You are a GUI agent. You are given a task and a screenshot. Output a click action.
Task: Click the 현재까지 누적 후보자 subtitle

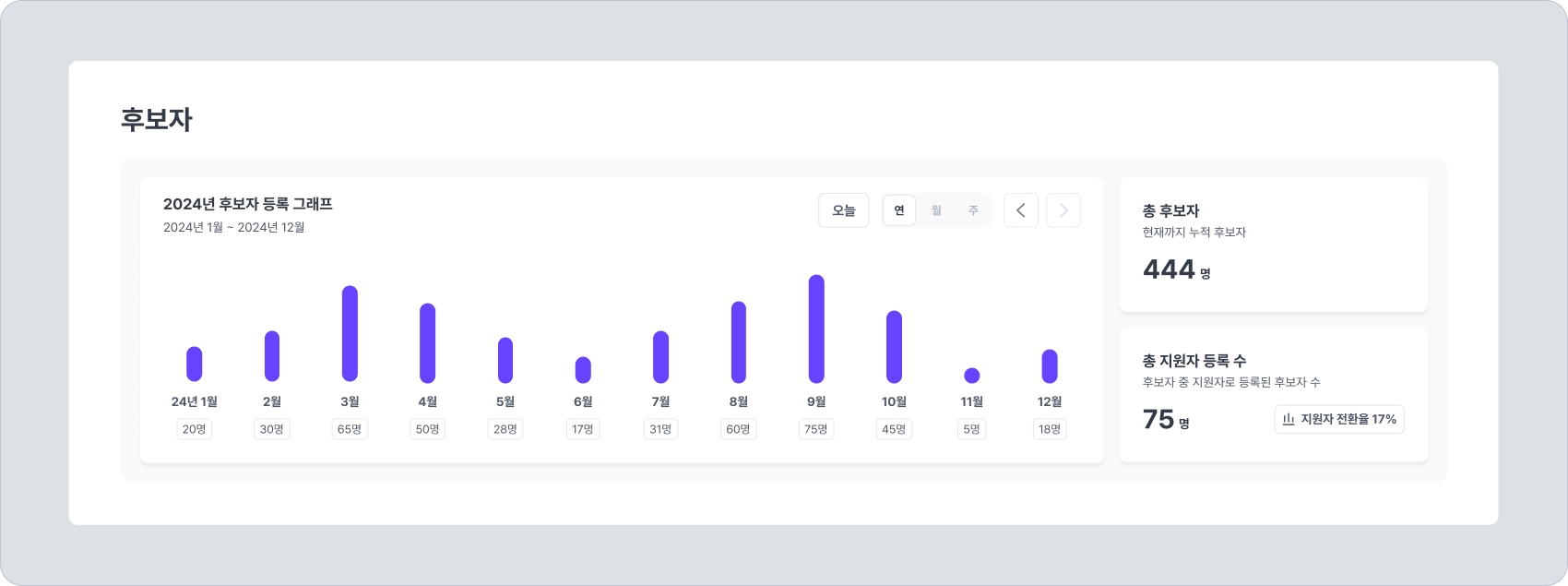click(x=1194, y=233)
